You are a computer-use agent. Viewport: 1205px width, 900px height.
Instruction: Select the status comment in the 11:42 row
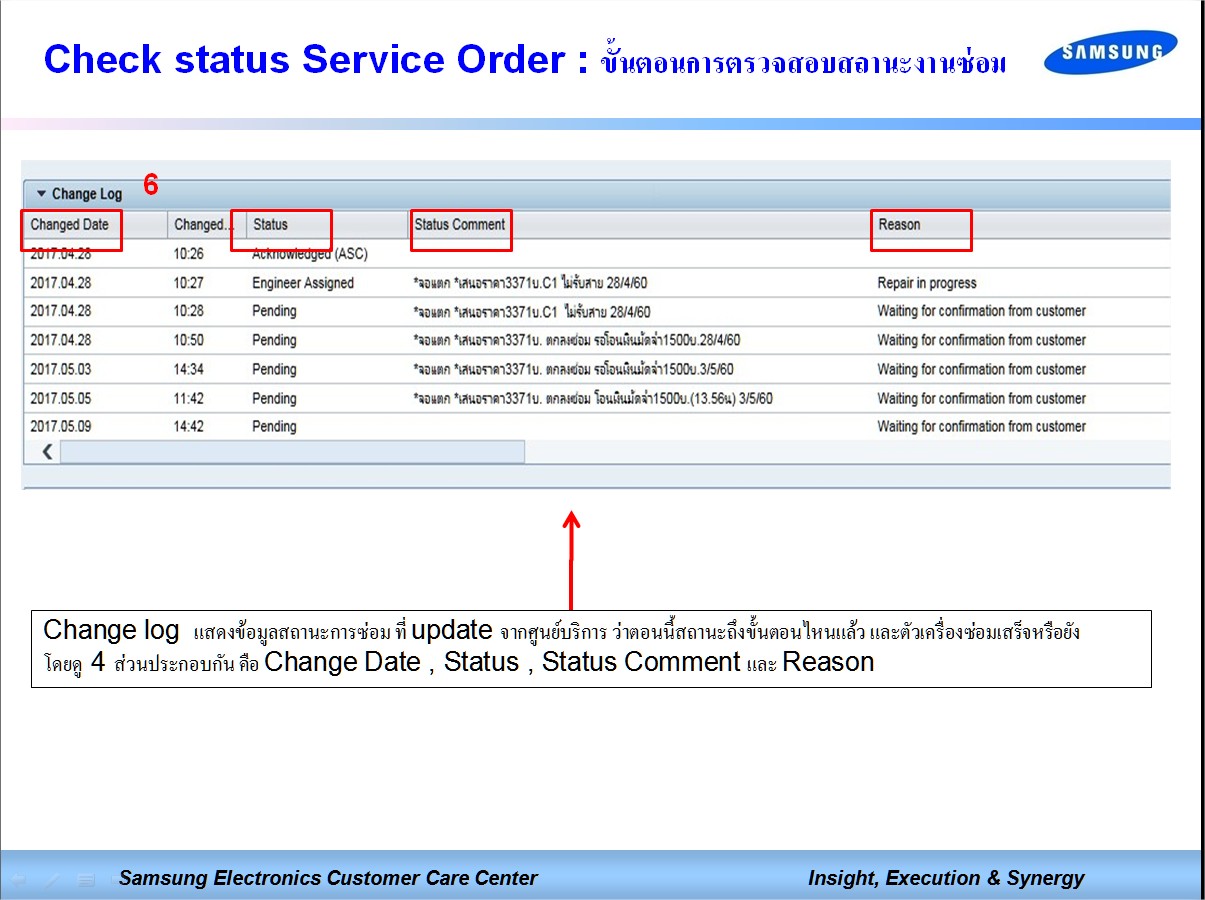coord(593,398)
